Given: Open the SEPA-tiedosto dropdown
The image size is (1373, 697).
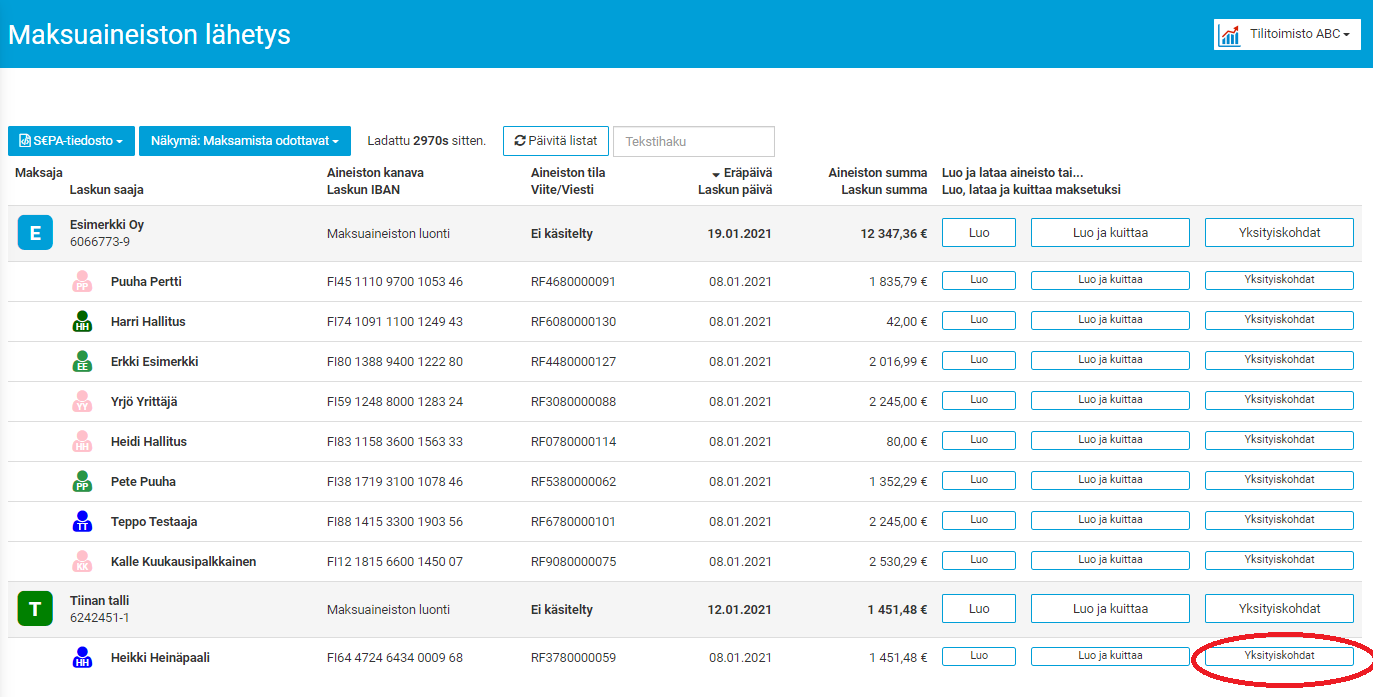Looking at the screenshot, I should coord(71,141).
